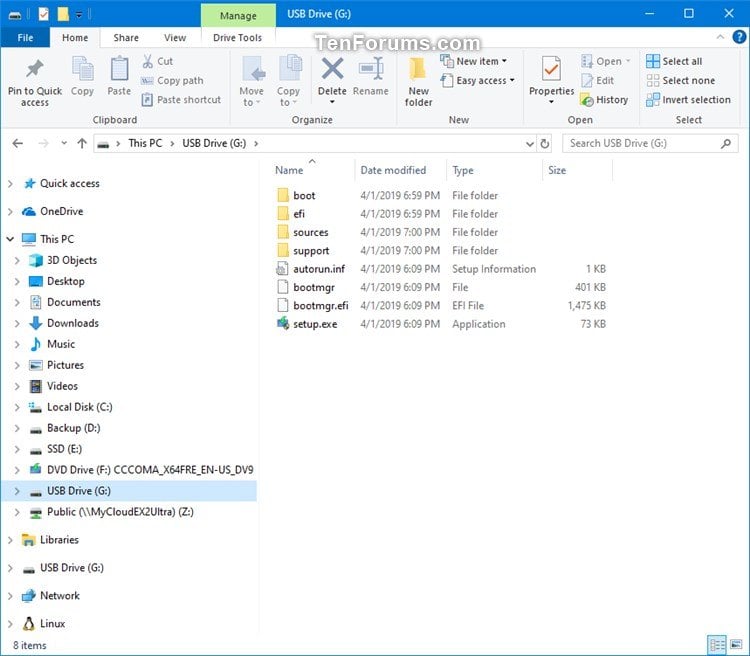750x656 pixels.
Task: Click Select none
Action: click(680, 80)
